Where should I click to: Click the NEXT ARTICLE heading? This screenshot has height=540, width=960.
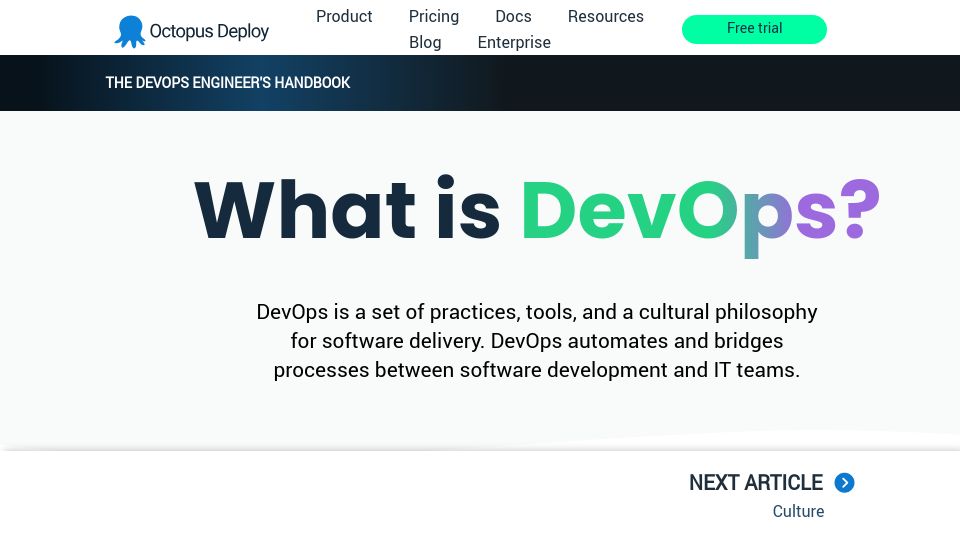point(756,482)
